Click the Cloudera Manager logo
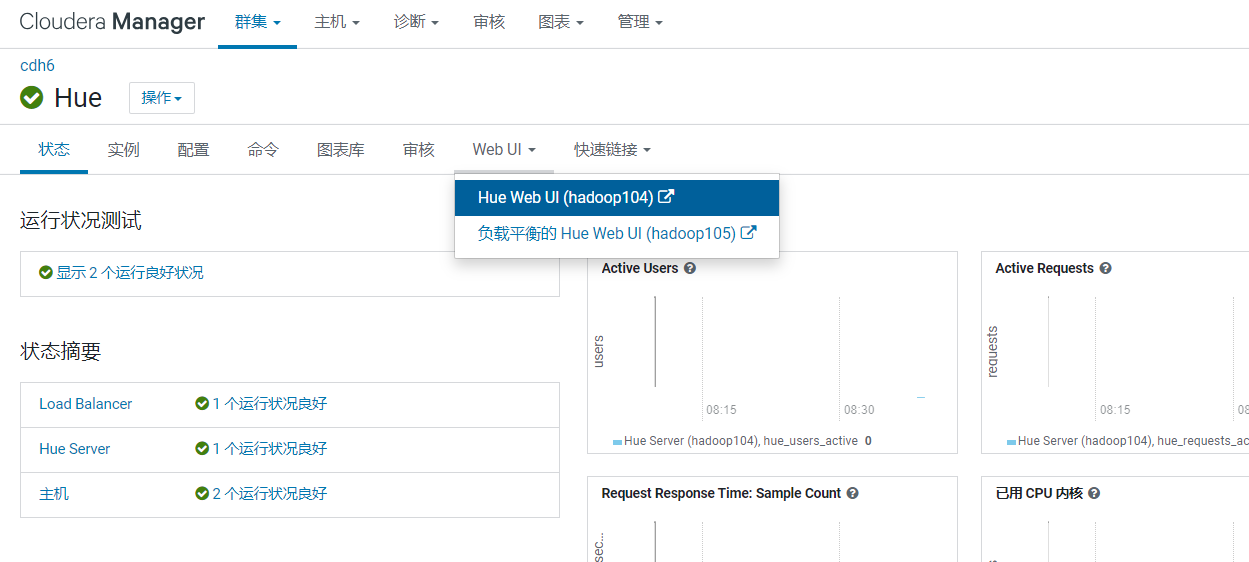 [x=112, y=21]
